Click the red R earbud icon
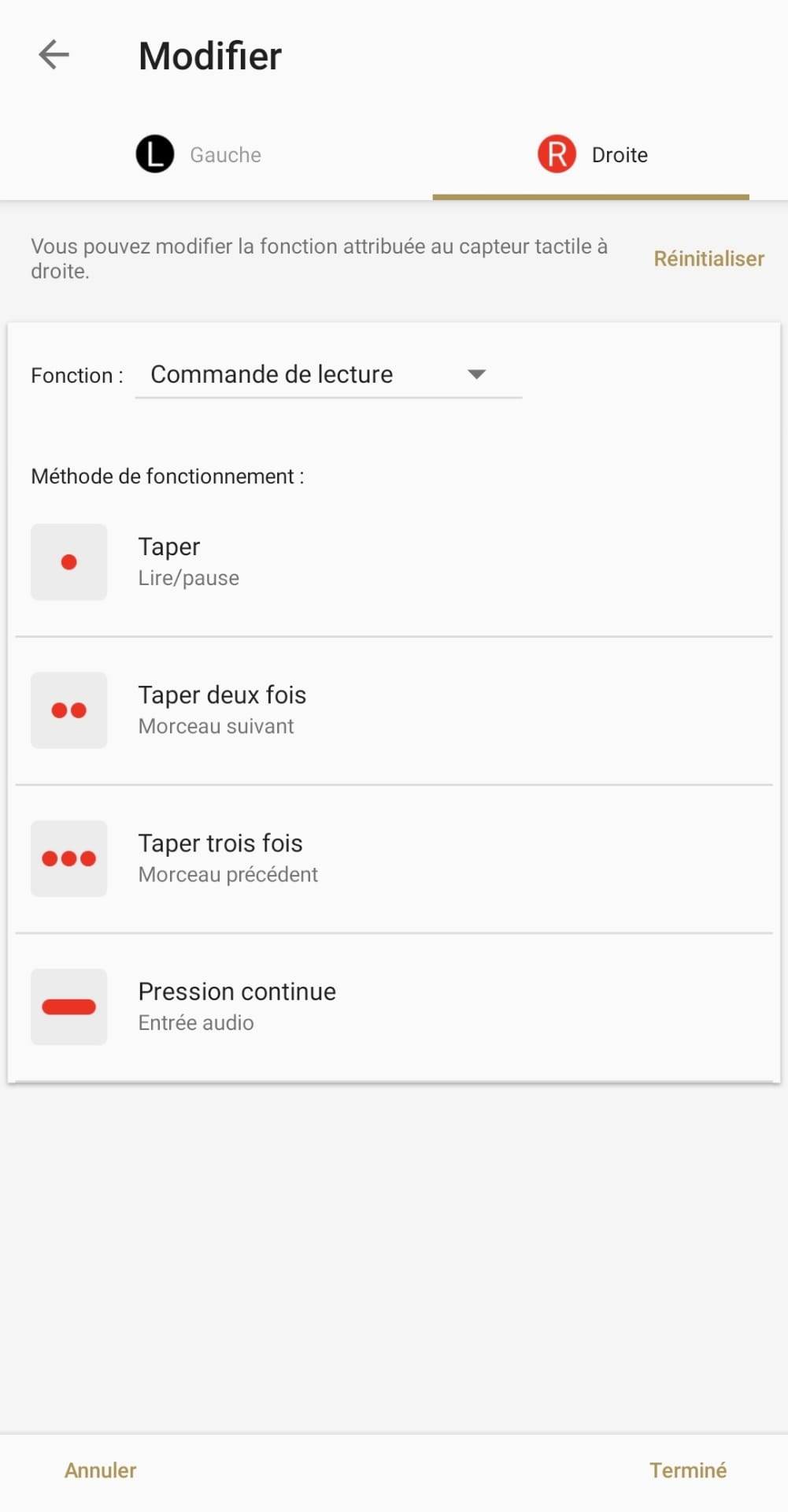Viewport: 788px width, 1512px height. tap(557, 154)
